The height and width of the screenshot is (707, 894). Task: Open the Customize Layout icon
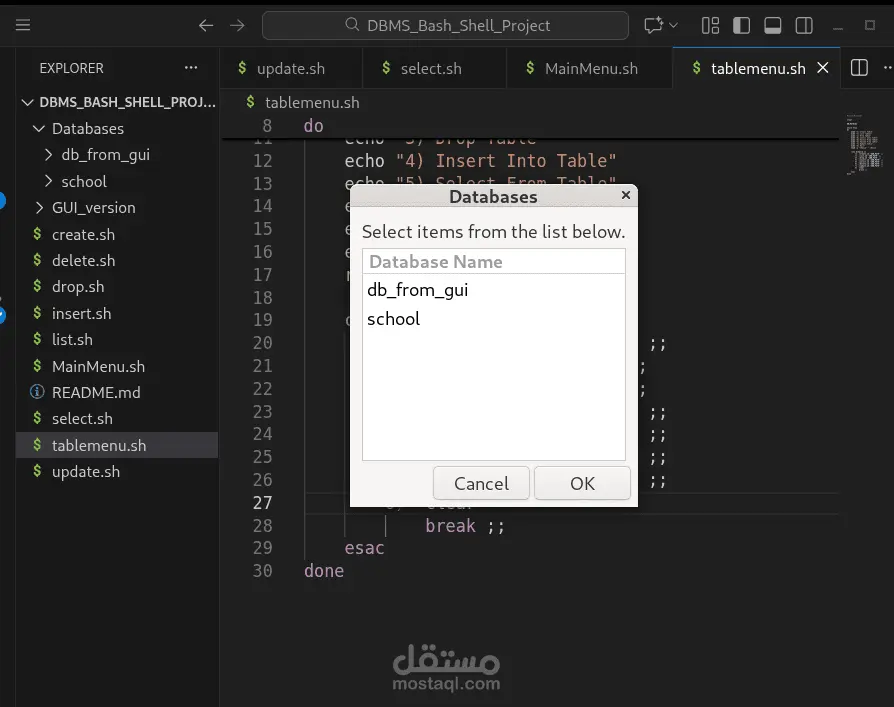point(710,25)
